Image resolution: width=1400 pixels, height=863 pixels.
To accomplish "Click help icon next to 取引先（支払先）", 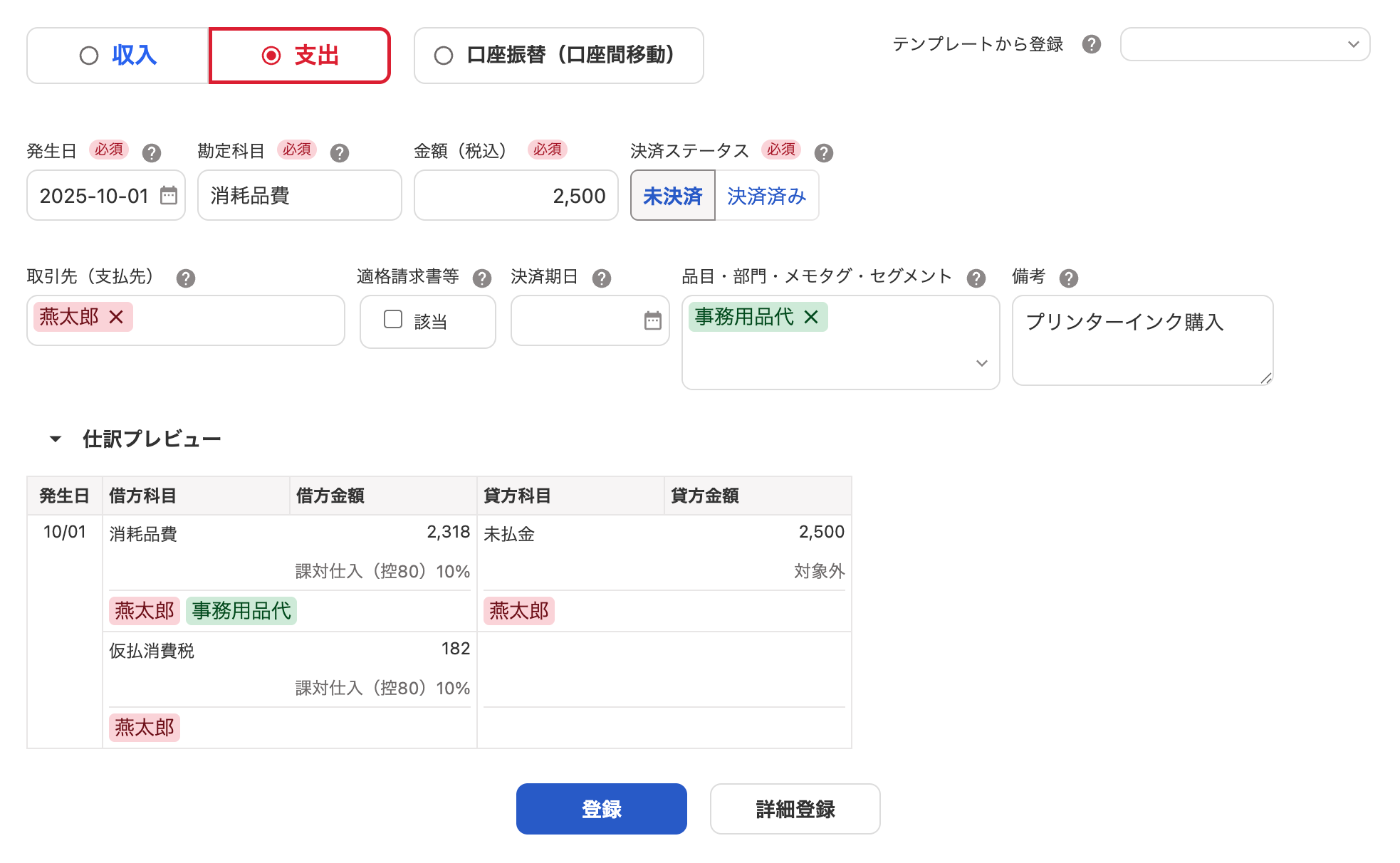I will pyautogui.click(x=185, y=278).
